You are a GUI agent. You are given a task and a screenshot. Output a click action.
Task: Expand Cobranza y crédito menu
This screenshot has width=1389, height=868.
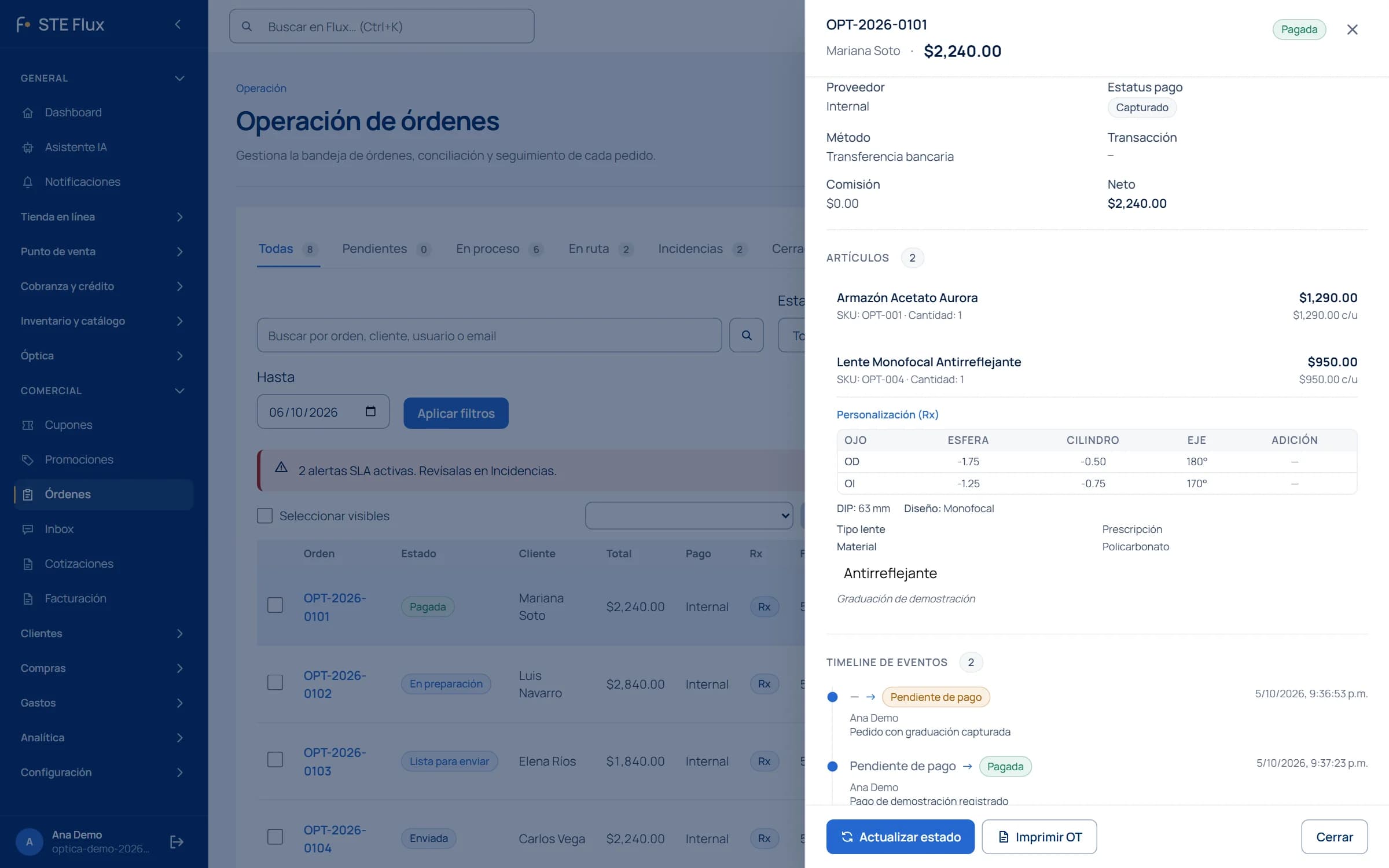click(x=104, y=286)
